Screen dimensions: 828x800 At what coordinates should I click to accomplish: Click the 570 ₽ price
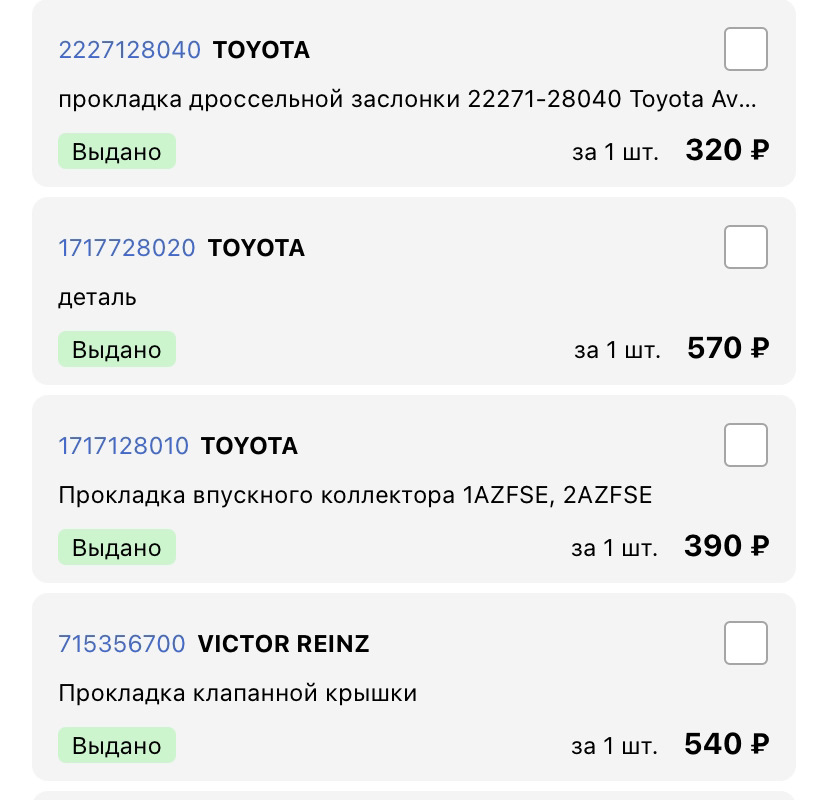point(727,346)
